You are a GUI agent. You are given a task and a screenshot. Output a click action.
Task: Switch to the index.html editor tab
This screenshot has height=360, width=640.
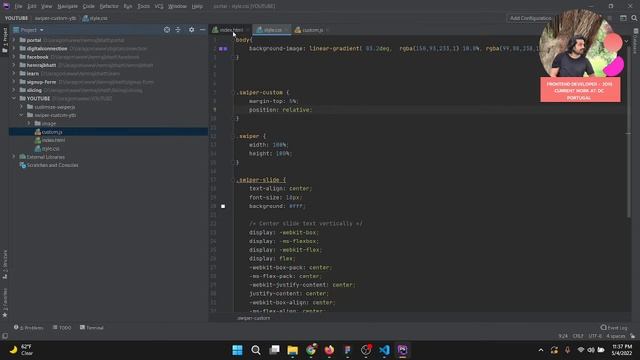pos(231,30)
